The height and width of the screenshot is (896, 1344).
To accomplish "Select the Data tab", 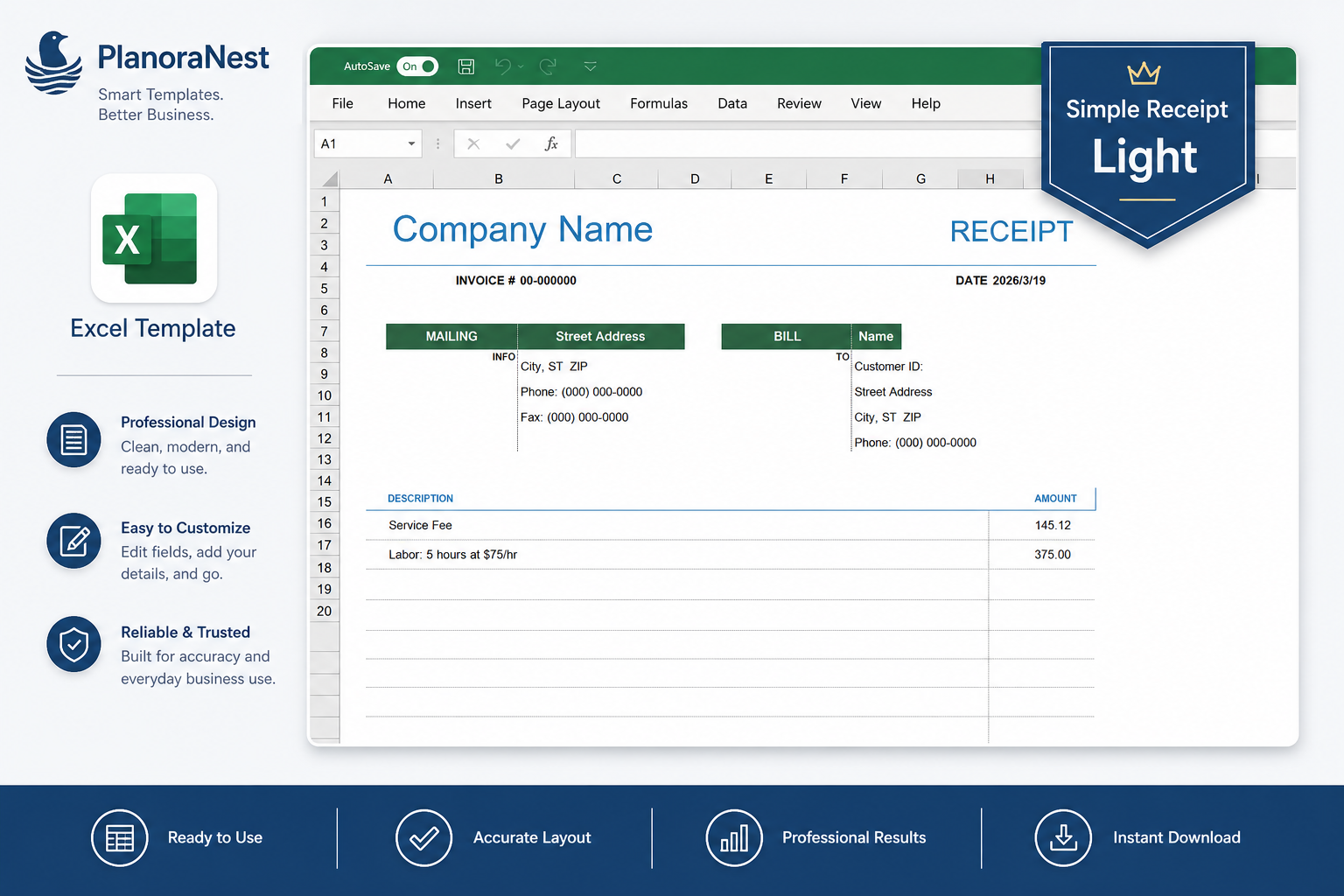I will 732,103.
